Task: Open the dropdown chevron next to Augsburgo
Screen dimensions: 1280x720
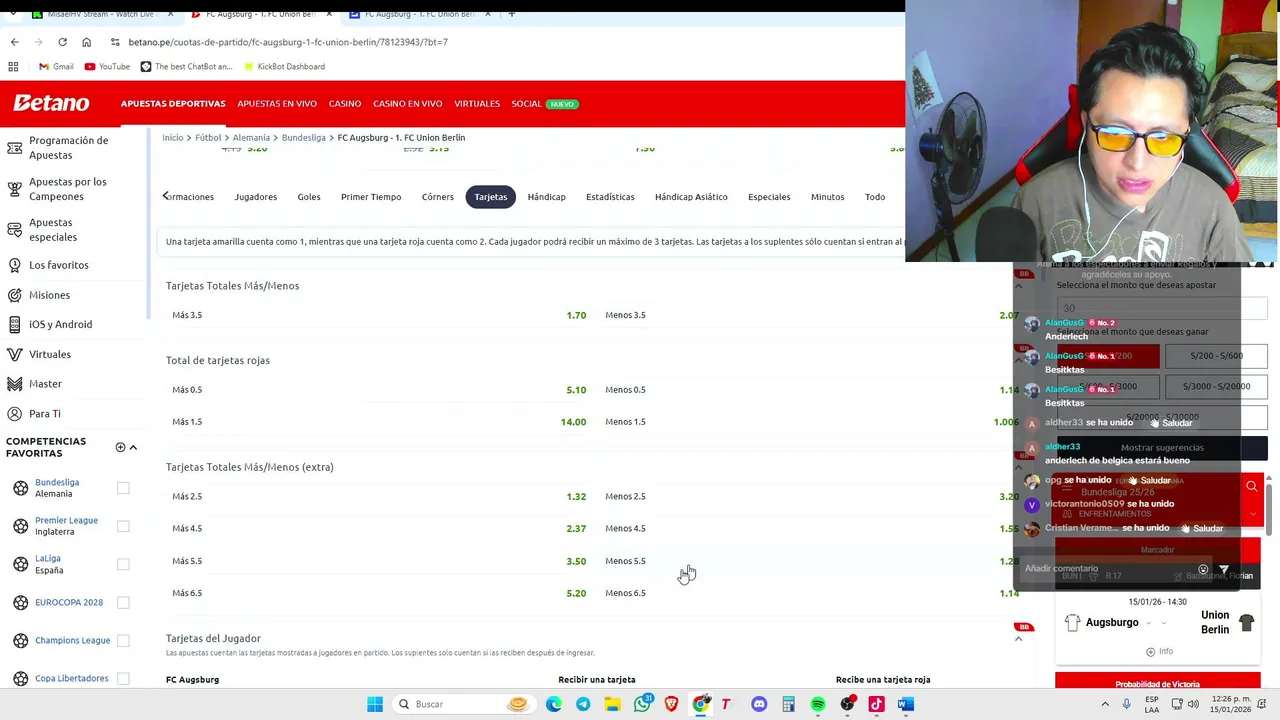Action: pos(1149,623)
